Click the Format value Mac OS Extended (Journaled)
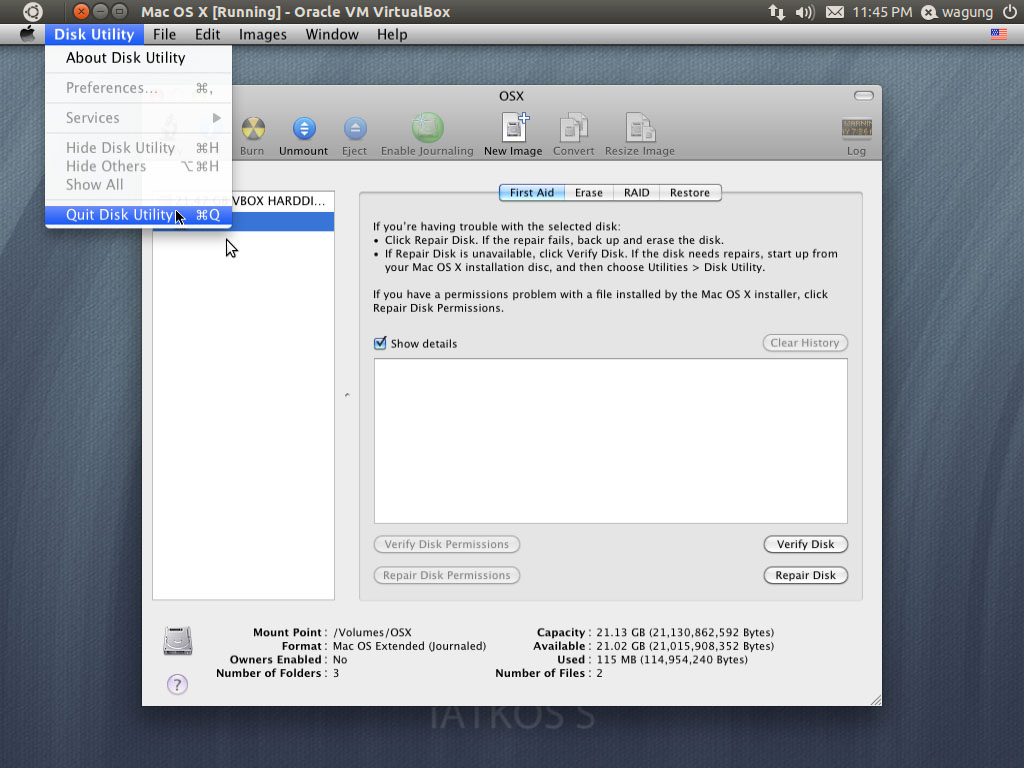The width and height of the screenshot is (1024, 768). coord(409,646)
